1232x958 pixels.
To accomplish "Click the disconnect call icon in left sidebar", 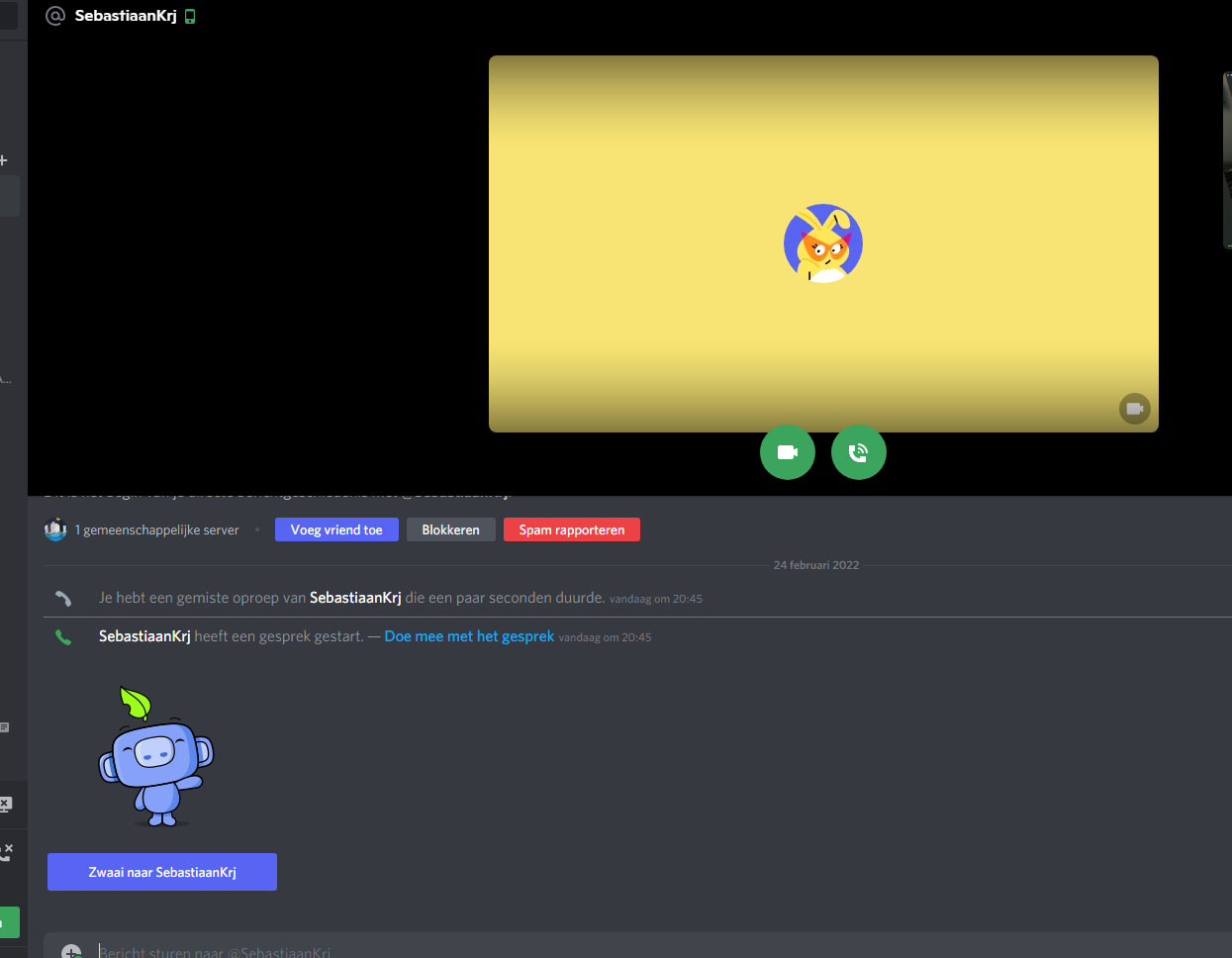I will (x=6, y=851).
